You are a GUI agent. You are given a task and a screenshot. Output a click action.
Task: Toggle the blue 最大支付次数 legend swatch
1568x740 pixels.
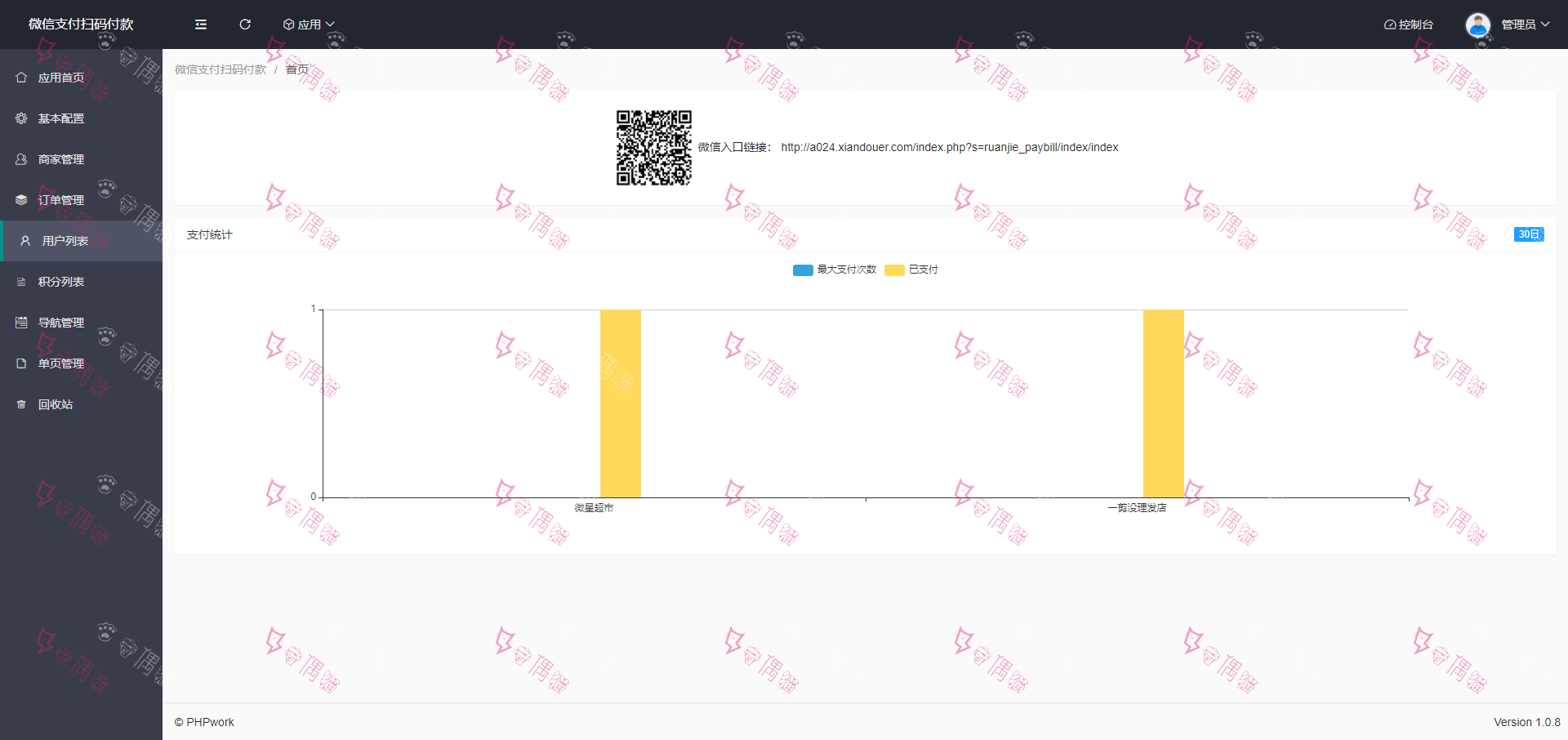803,270
